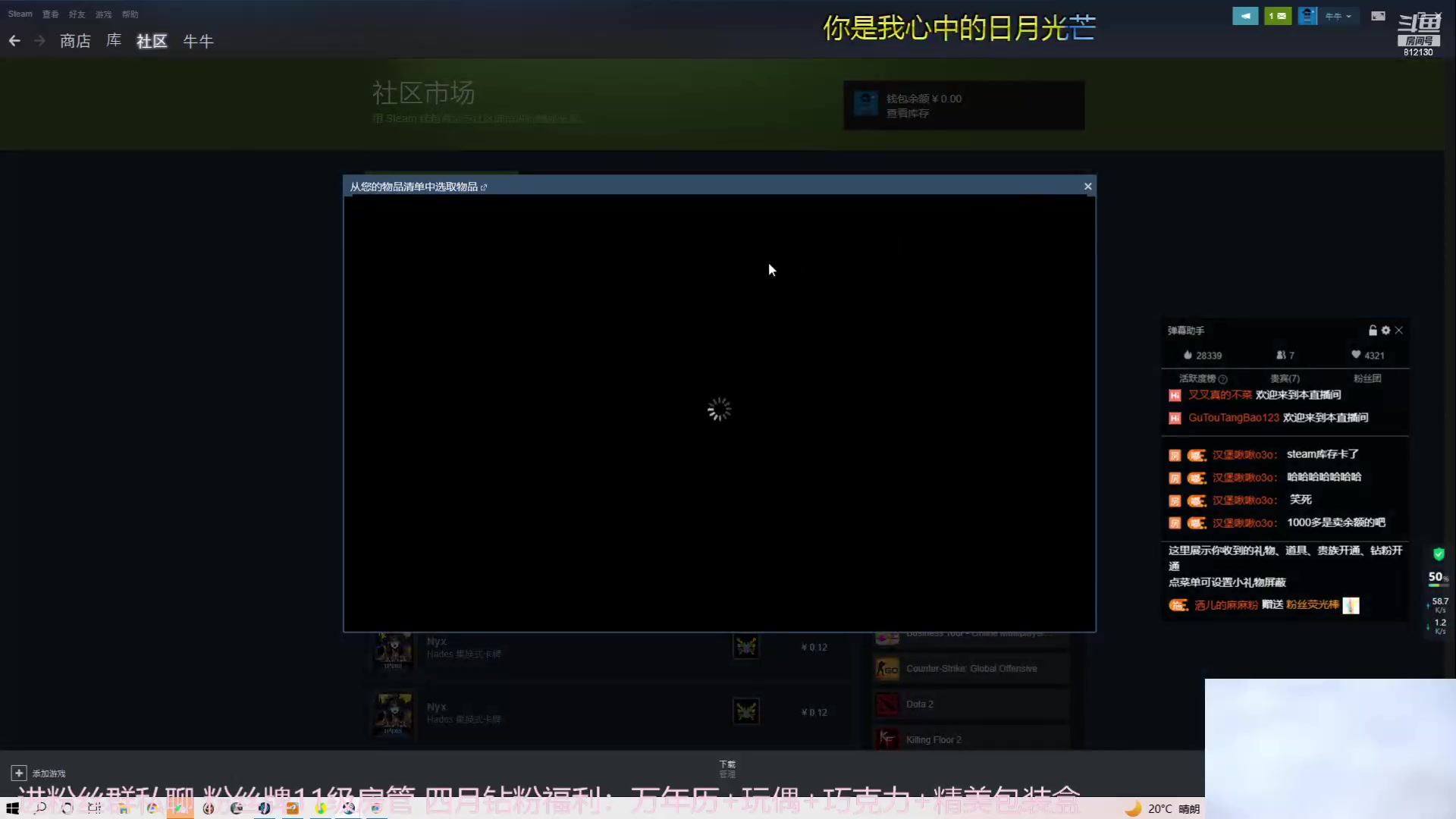Viewport: 1456px width, 819px height.
Task: Open the 牛牛 profile tab
Action: 198,41
